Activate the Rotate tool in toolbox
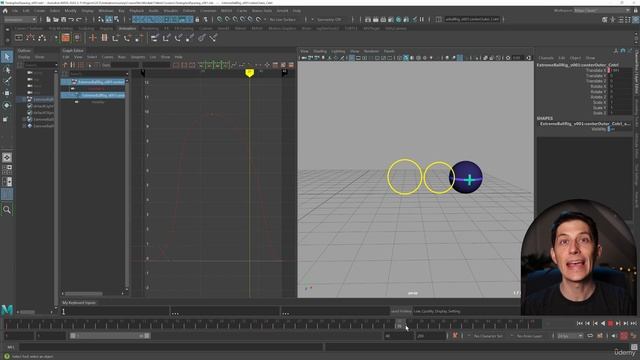This screenshot has height=360, width=640. click(x=7, y=105)
